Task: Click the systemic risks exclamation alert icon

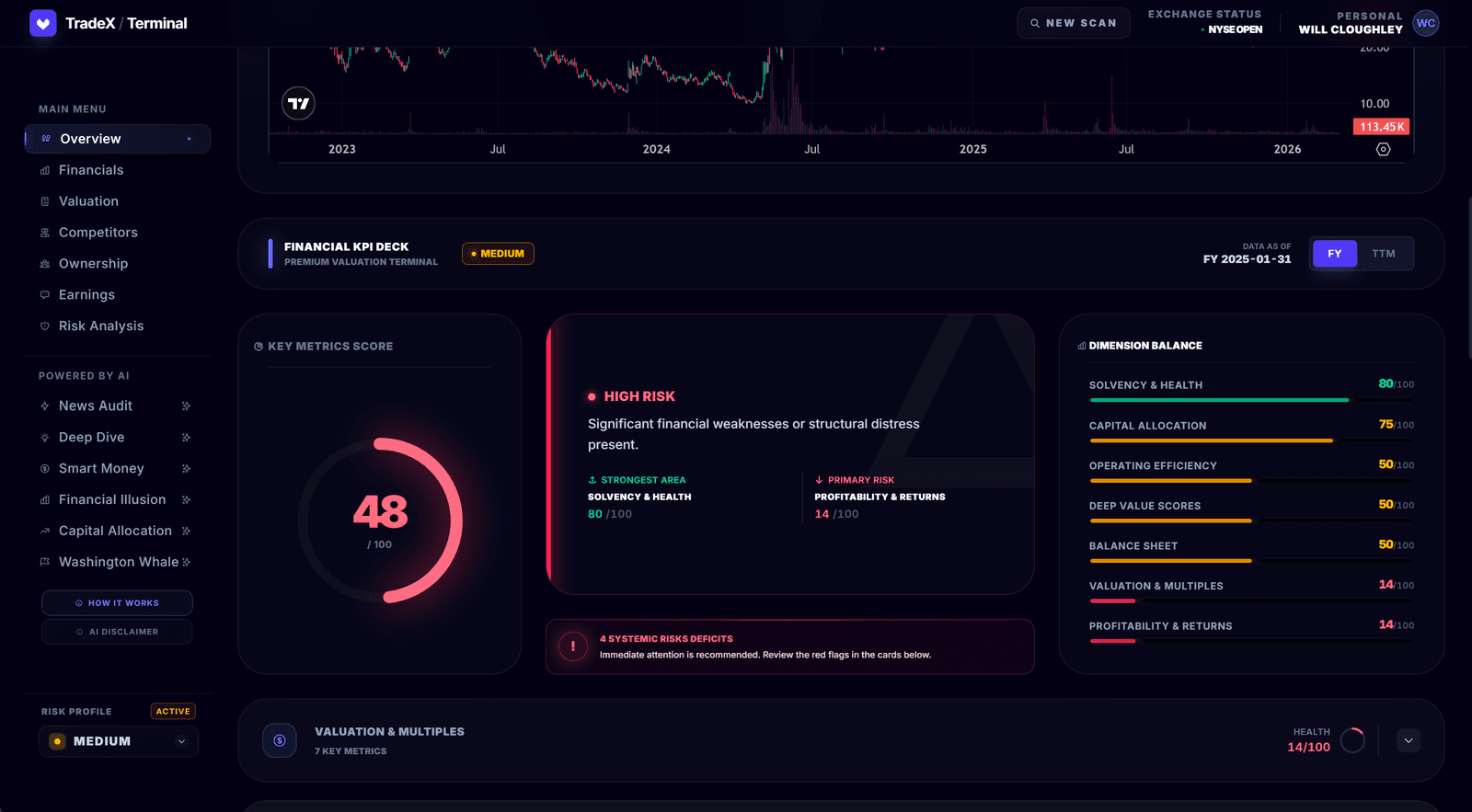Action: pos(573,646)
